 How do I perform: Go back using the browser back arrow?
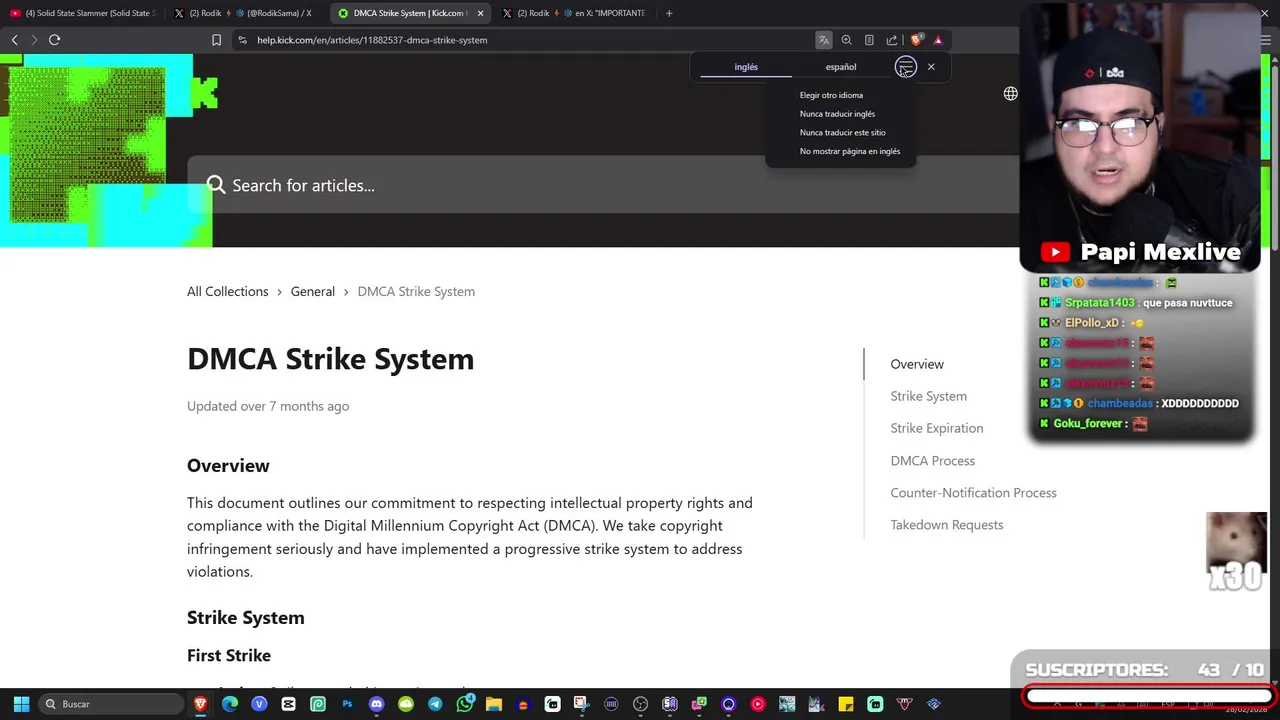(14, 40)
